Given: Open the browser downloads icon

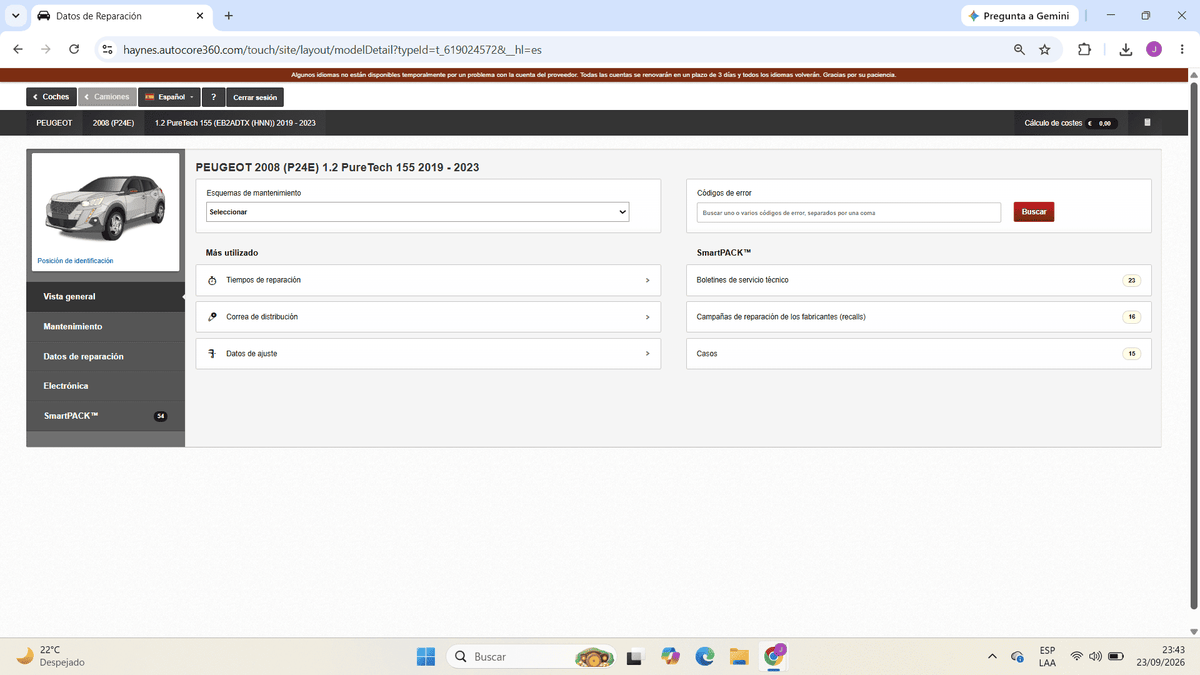Looking at the screenshot, I should (1125, 49).
